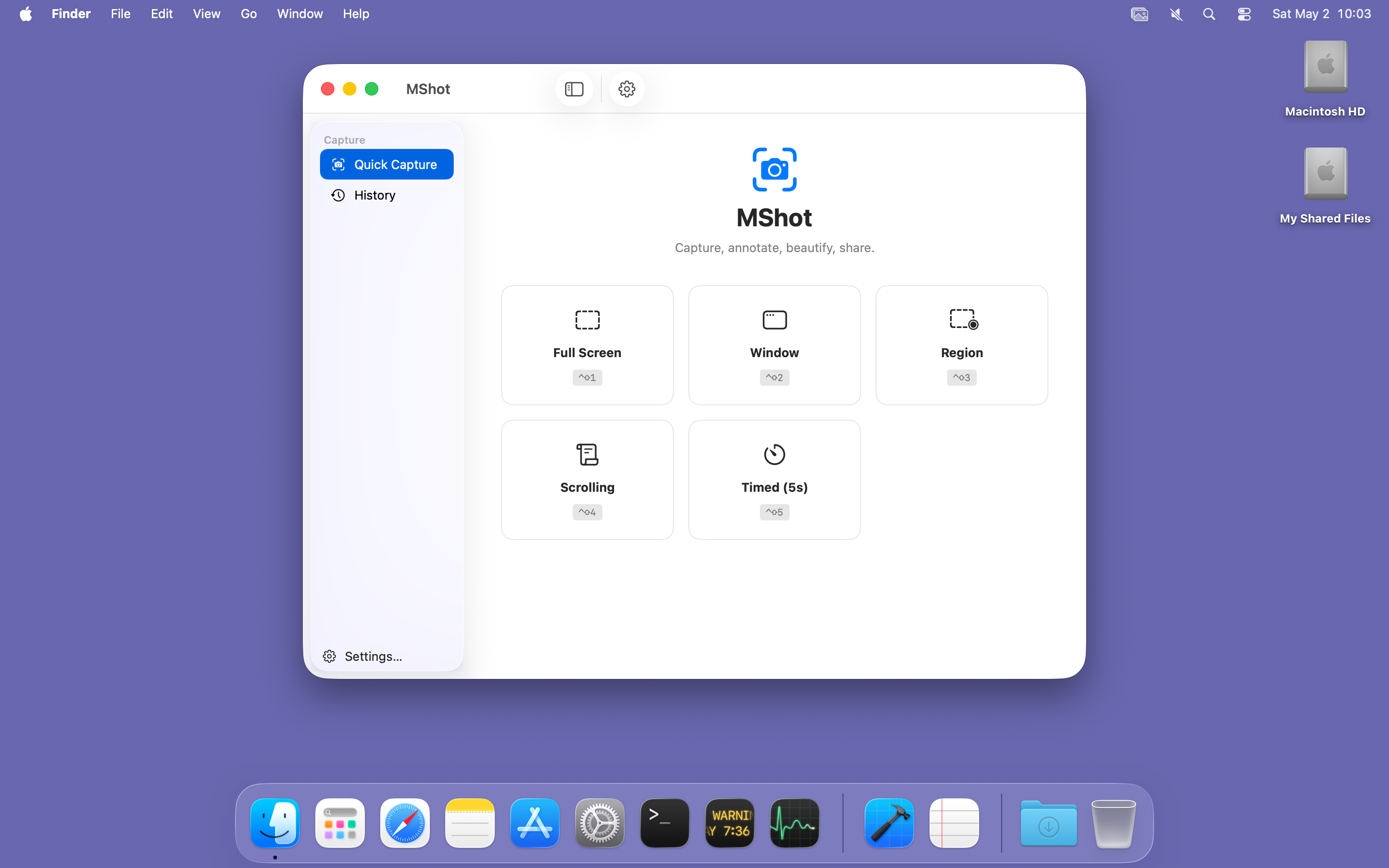The width and height of the screenshot is (1389, 868).
Task: Open the View menu
Action: coord(207,14)
